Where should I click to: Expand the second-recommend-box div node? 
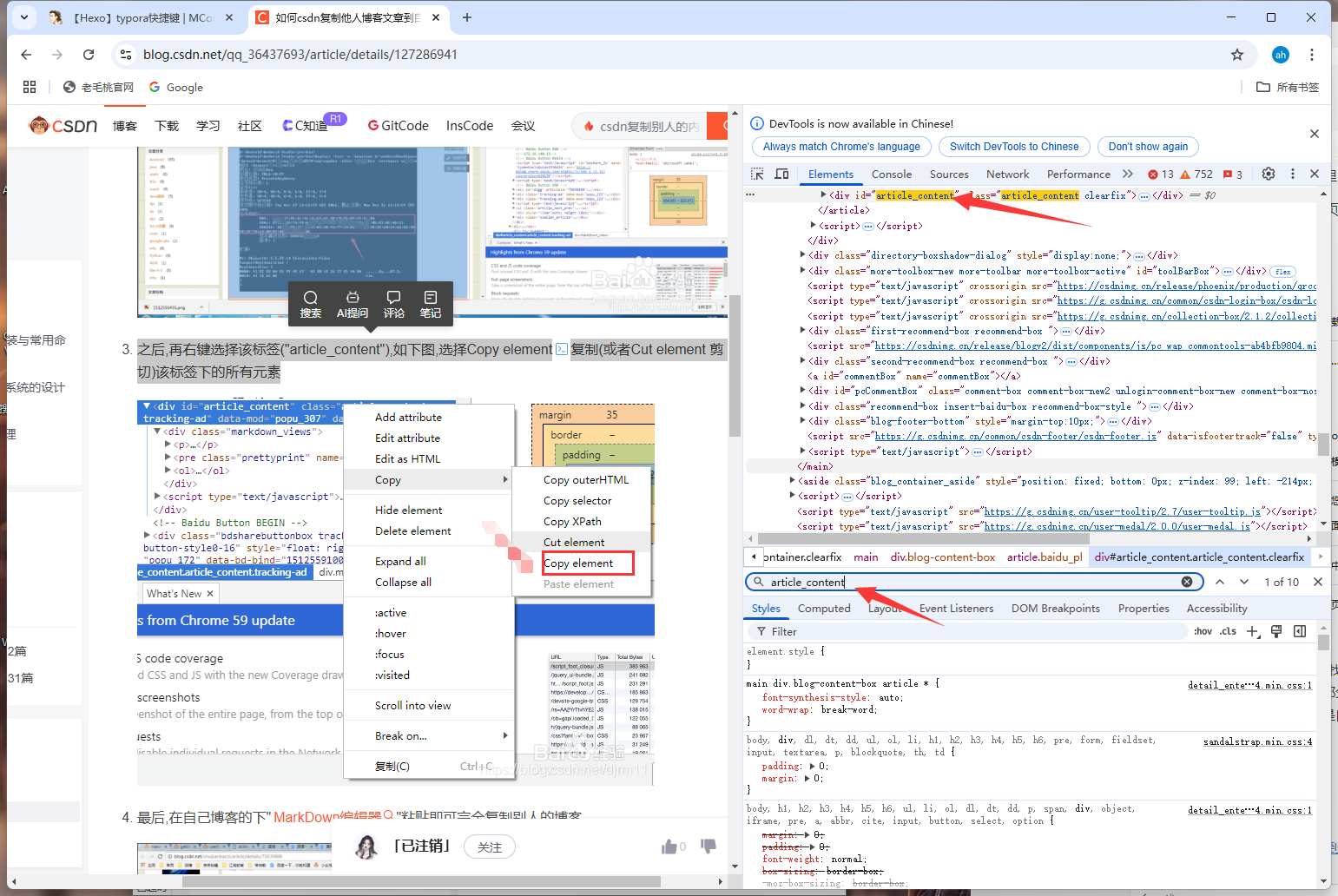[x=802, y=361]
